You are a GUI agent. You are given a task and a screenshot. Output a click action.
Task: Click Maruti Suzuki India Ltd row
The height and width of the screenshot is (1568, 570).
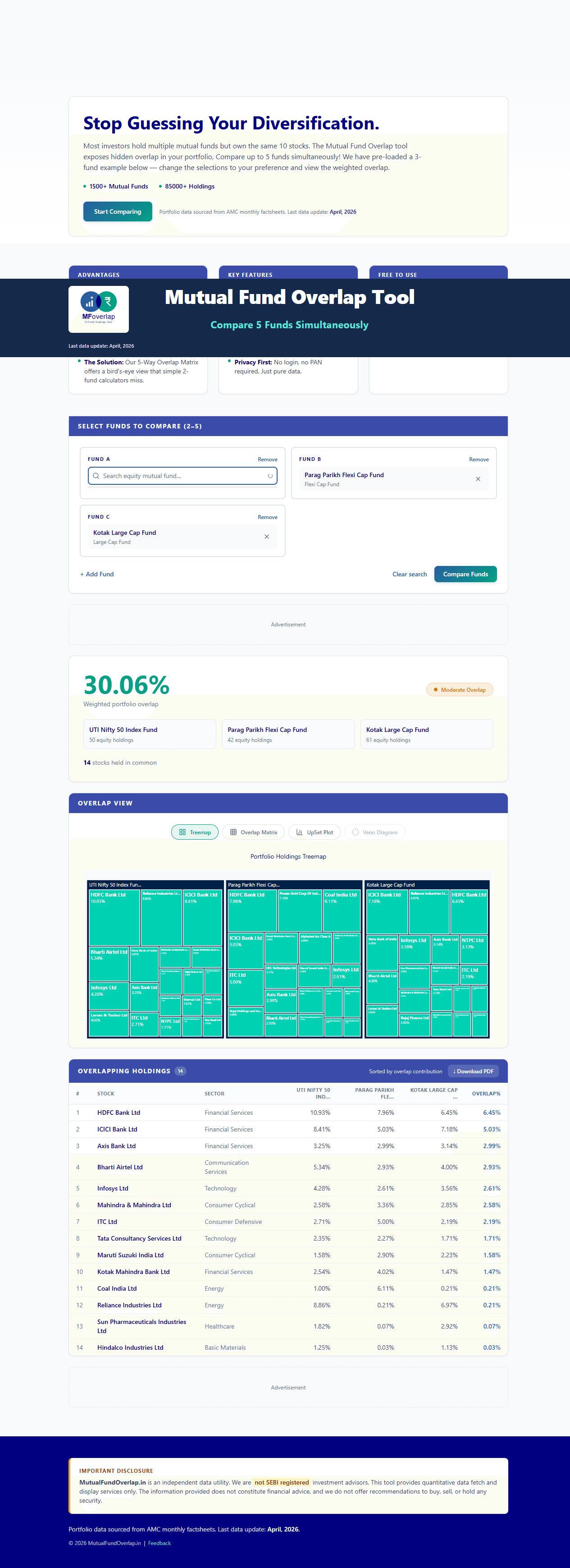click(x=288, y=1255)
